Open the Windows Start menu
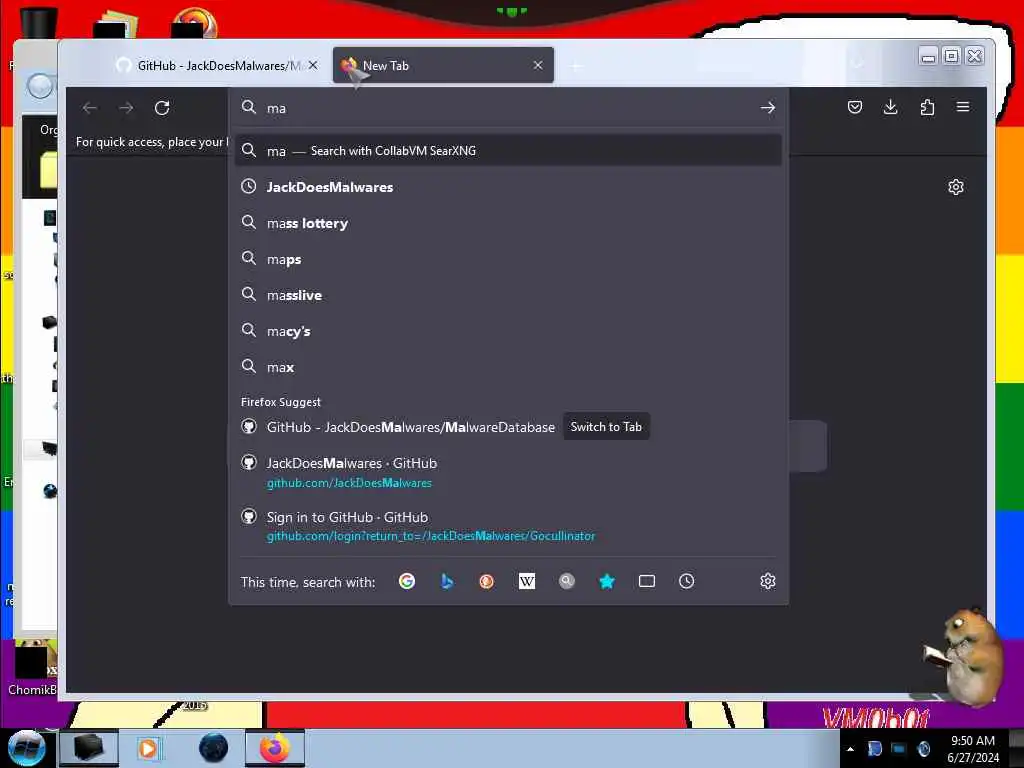1024x768 pixels. click(x=26, y=748)
